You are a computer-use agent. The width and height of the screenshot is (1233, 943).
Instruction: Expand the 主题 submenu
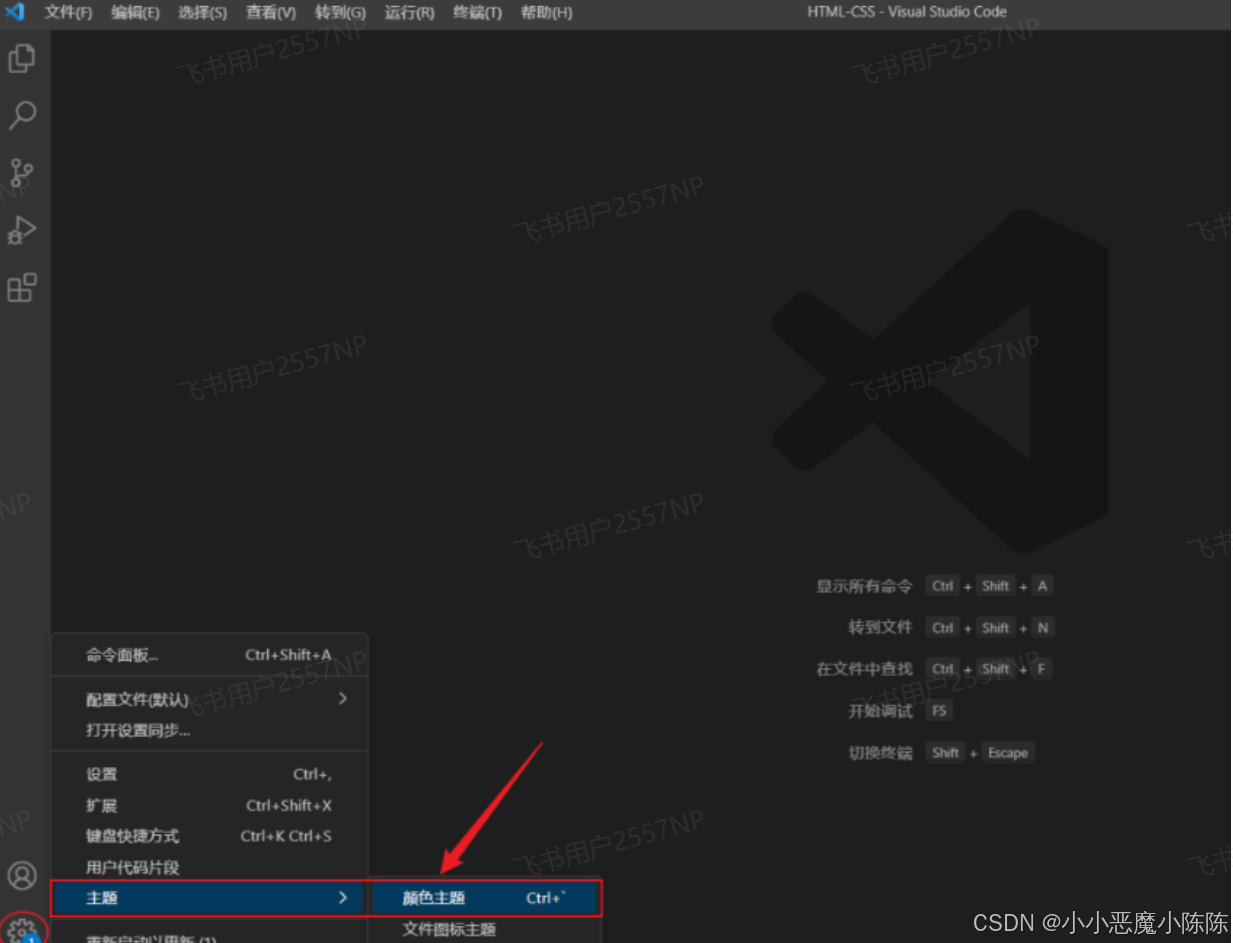coord(207,898)
